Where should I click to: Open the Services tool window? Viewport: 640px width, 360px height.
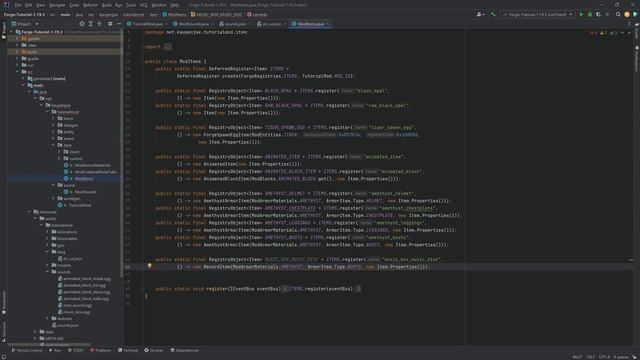click(x=154, y=350)
